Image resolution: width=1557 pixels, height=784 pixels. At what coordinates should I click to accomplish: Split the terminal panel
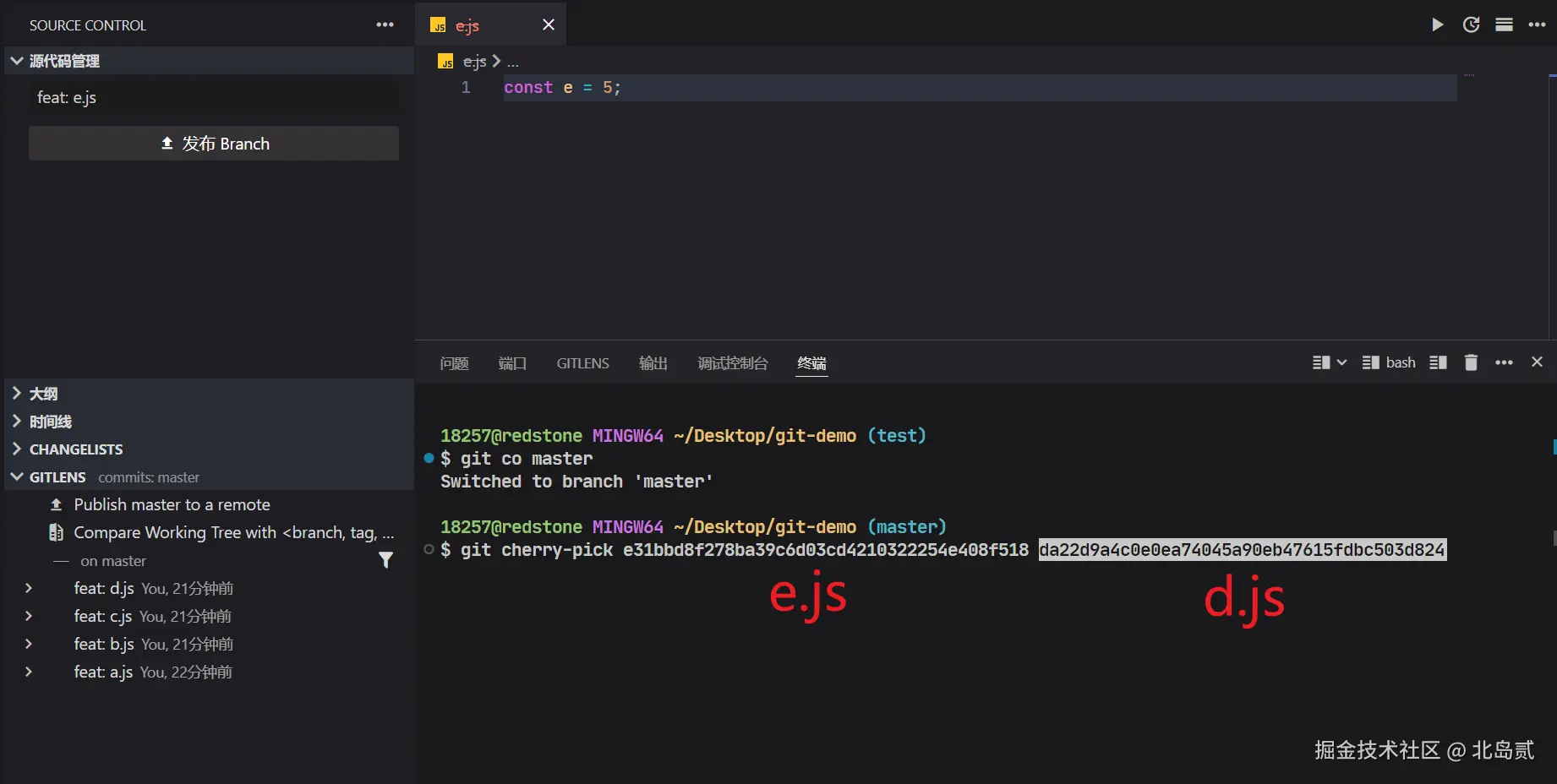[1438, 362]
